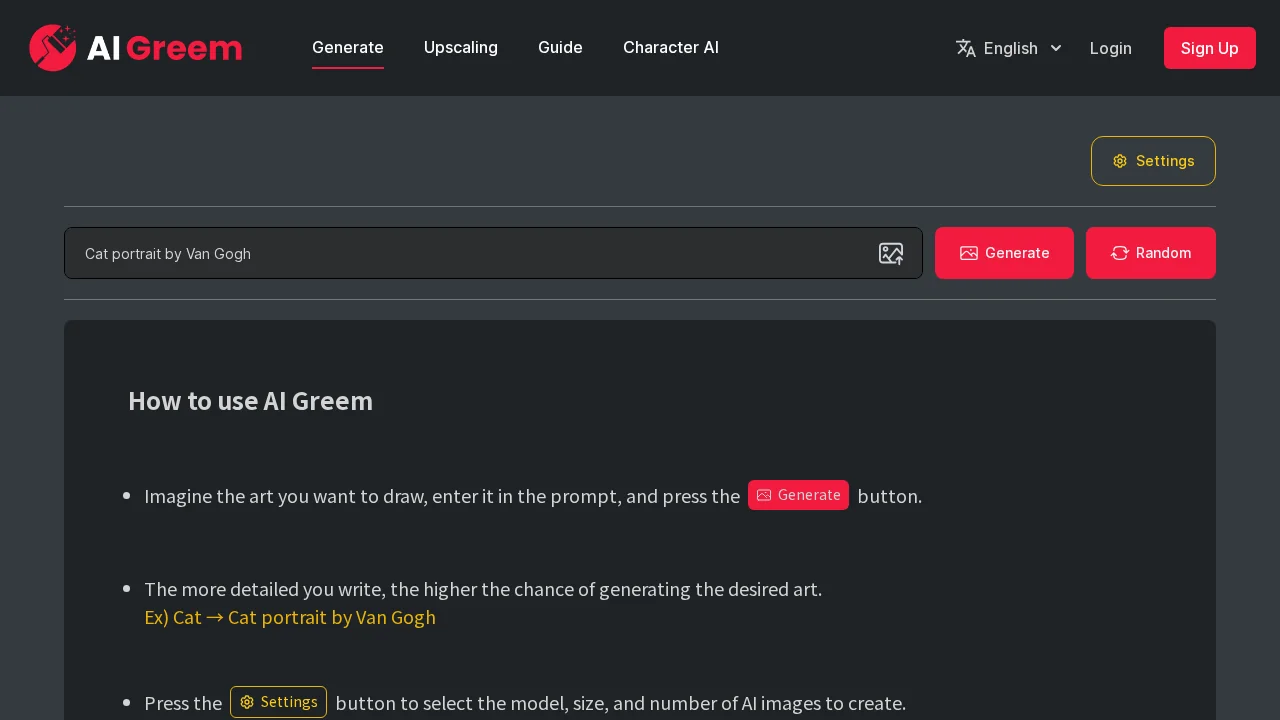The image size is (1280, 720).
Task: Click the AI Greem paintbrush logo icon
Action: [55, 47]
